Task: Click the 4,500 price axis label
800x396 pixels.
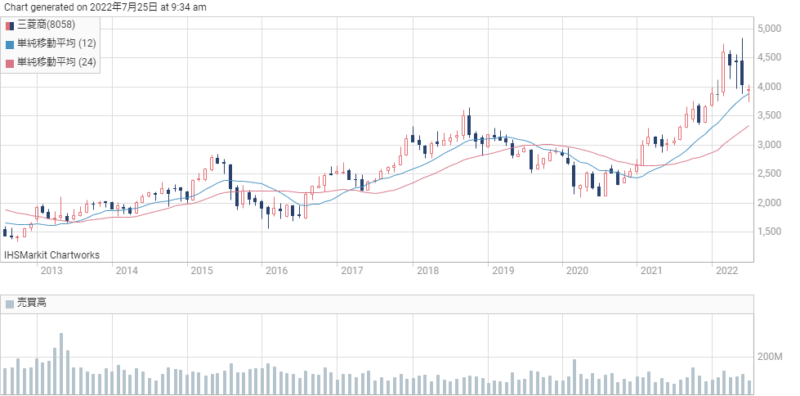Action: [x=770, y=58]
